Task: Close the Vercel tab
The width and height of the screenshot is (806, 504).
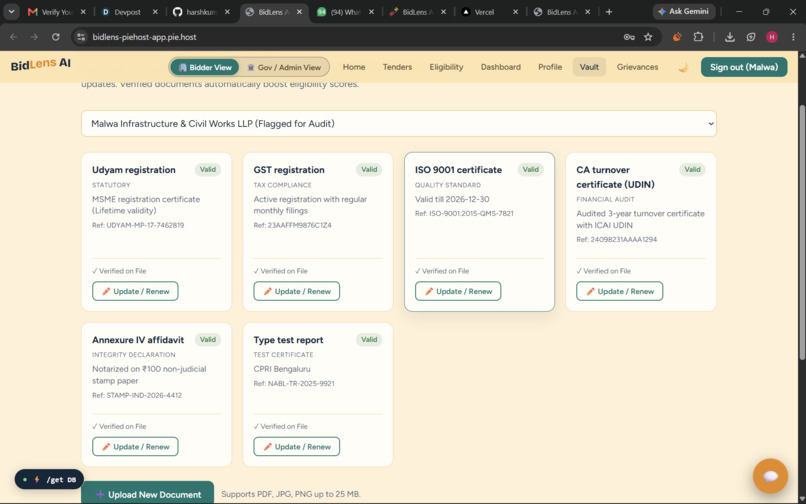Action: click(x=516, y=12)
